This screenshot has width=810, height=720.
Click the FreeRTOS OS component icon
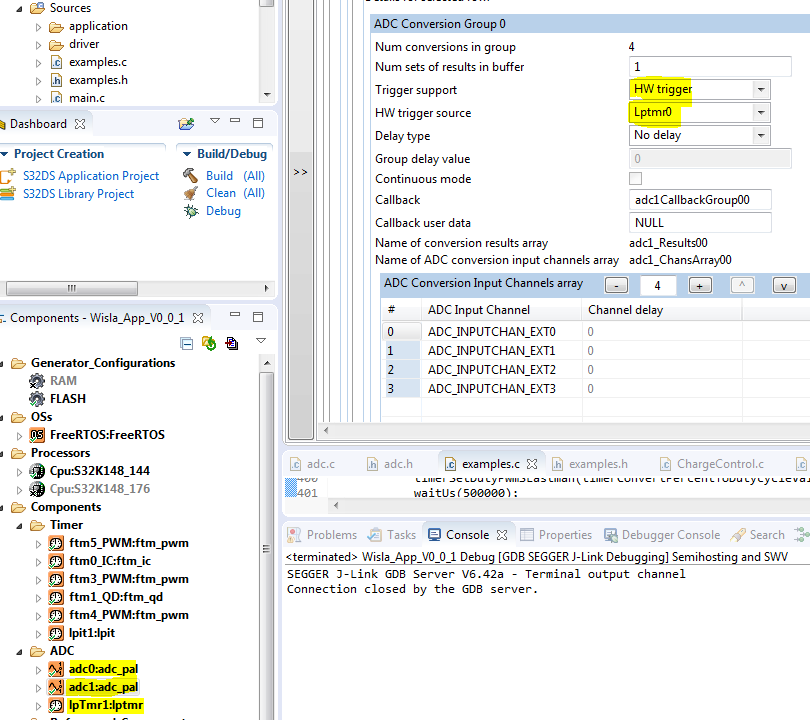37,435
